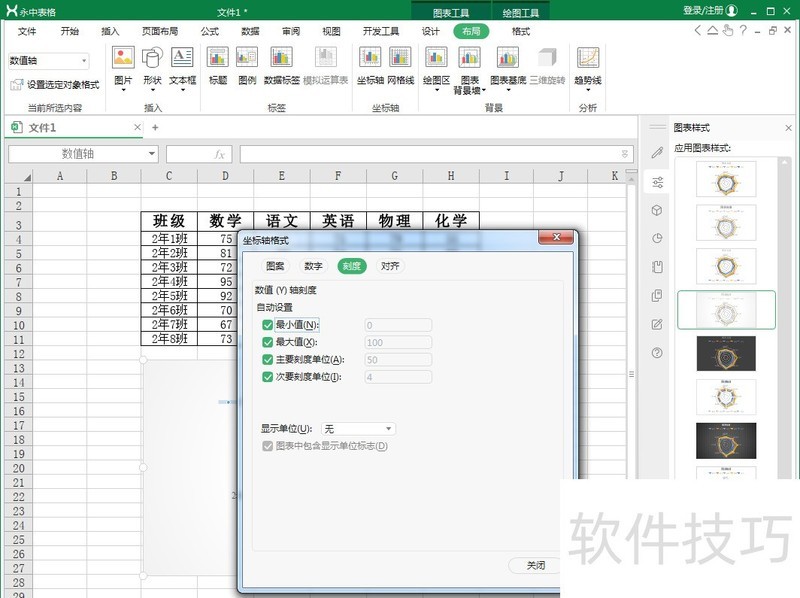800x598 pixels.
Task: Expand the name box dropdown arrow
Action: (x=152, y=154)
